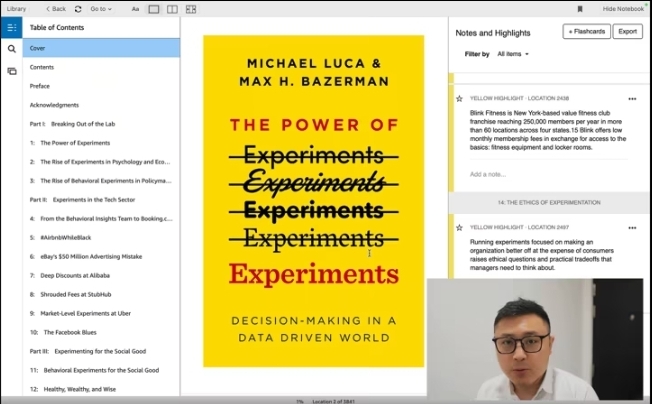Open chapter 4: From the Behavioral Insights Team
The height and width of the screenshot is (404, 652).
pos(101,218)
